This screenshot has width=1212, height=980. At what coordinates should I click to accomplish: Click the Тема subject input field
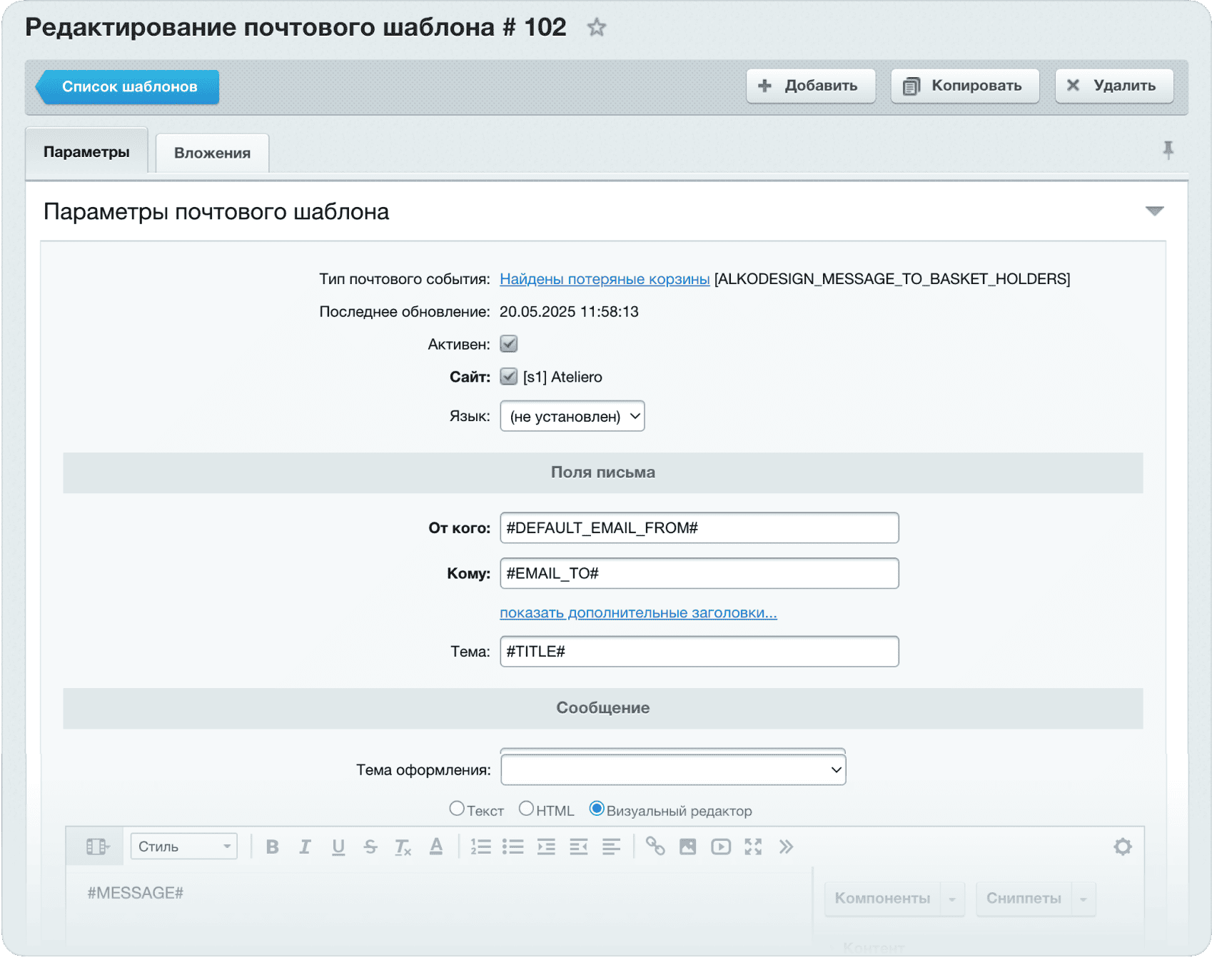[x=699, y=652]
